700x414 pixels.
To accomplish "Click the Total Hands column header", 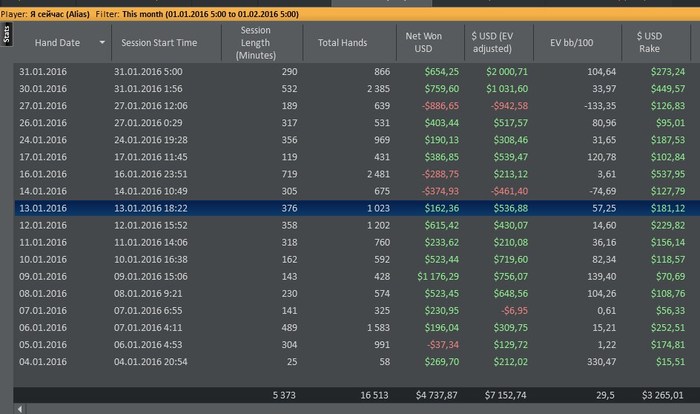I will pos(342,43).
